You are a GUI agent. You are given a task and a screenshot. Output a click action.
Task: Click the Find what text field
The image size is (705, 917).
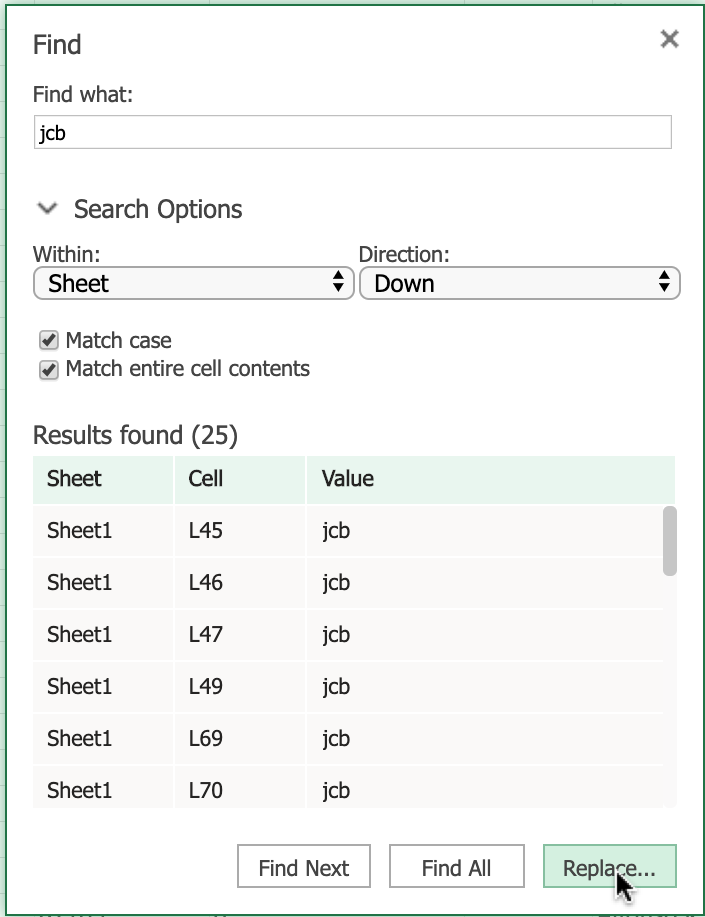(352, 133)
